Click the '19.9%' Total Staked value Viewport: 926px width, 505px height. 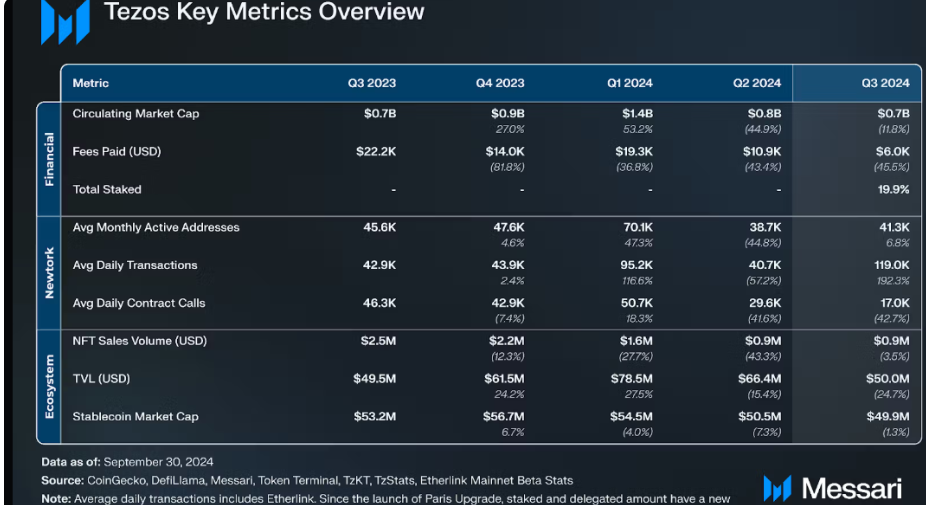[894, 190]
